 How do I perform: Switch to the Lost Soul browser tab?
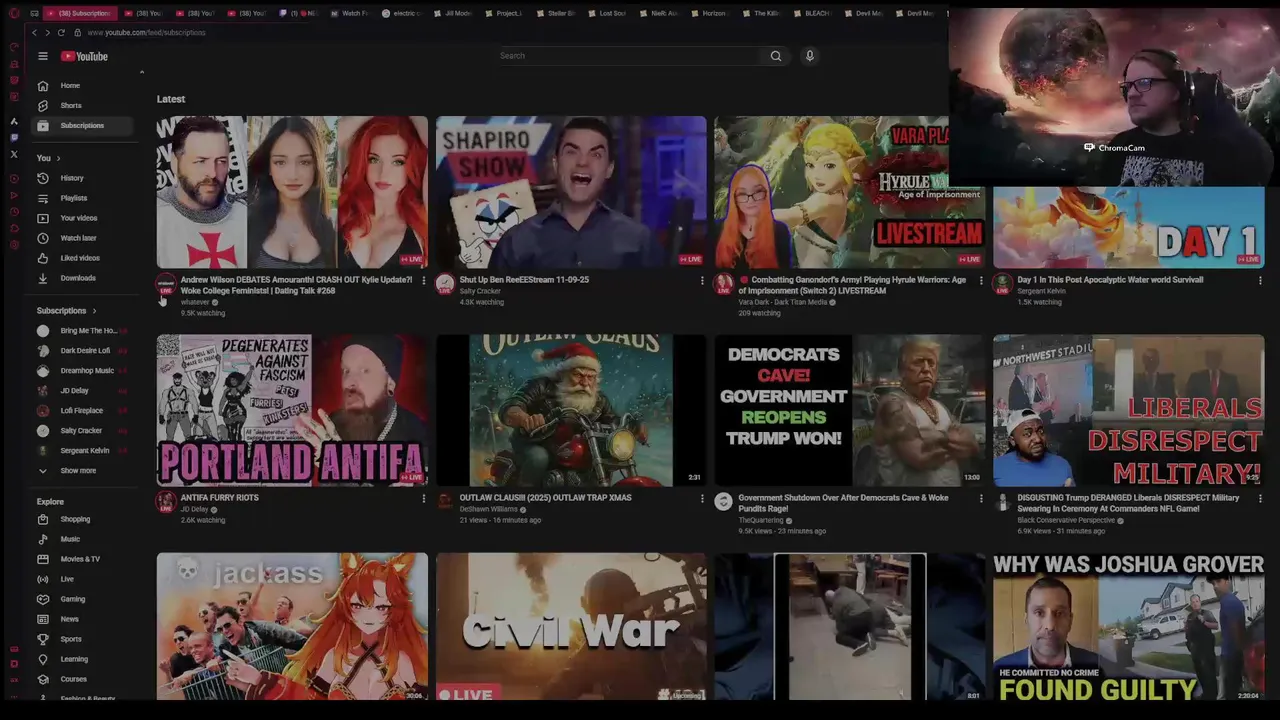click(608, 13)
